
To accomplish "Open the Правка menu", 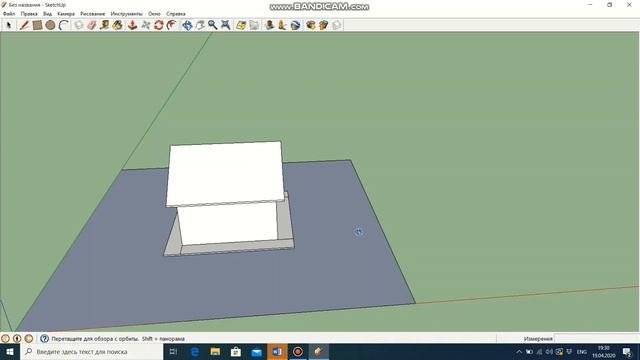I will pyautogui.click(x=29, y=14).
